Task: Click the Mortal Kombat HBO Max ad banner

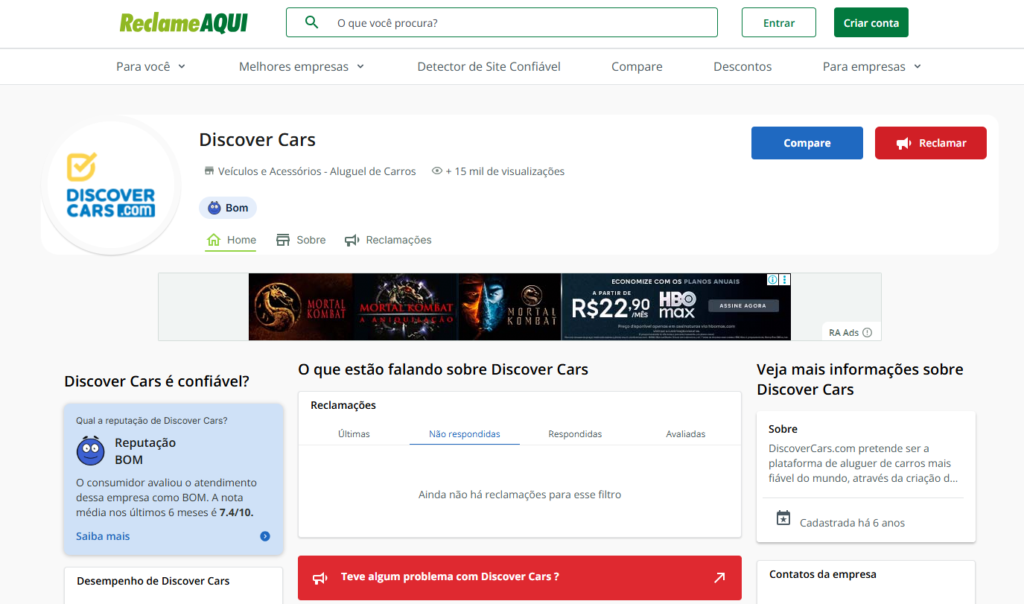Action: coord(519,307)
